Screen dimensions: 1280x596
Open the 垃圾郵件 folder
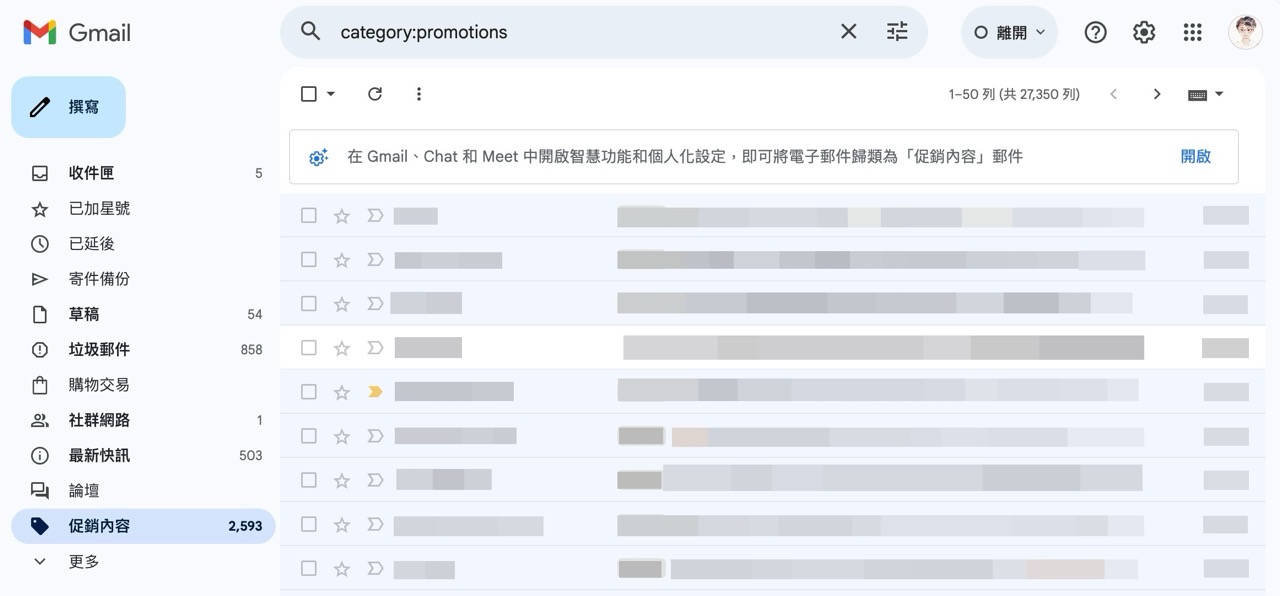point(99,349)
